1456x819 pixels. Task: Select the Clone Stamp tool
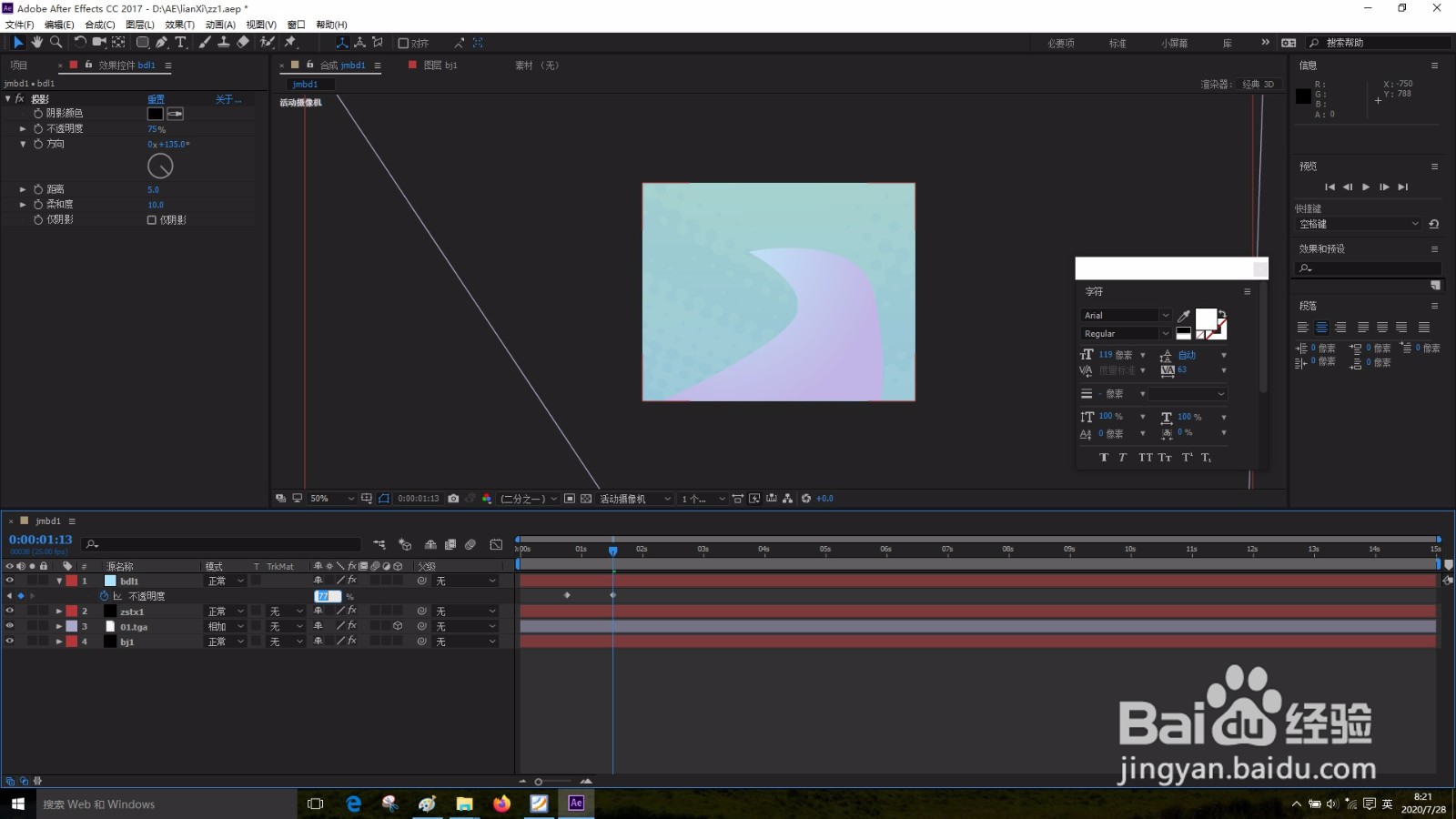click(x=223, y=42)
